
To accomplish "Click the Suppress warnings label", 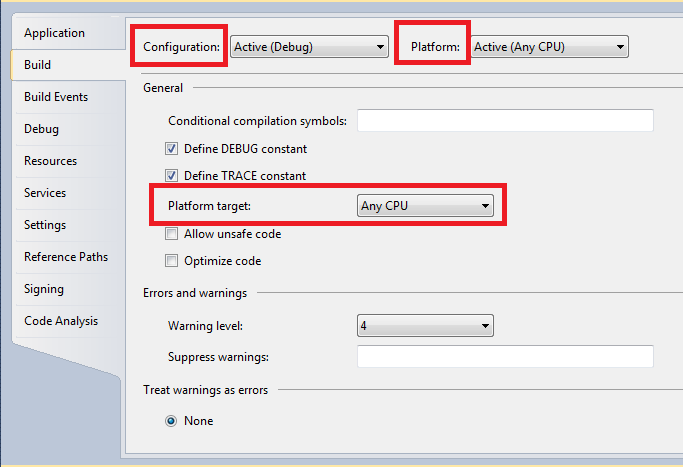I will (218, 357).
